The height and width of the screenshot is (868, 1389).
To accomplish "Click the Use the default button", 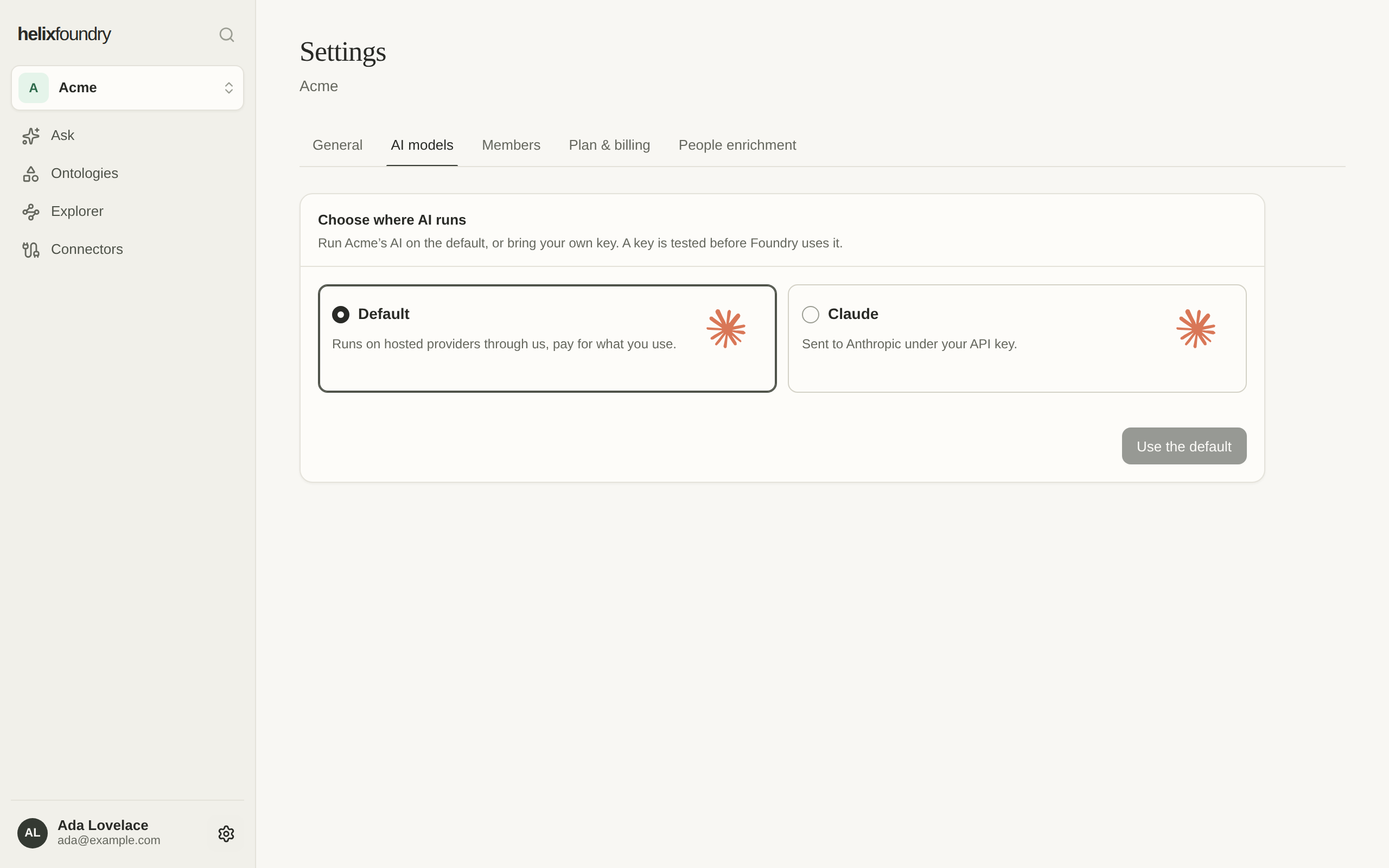I will pyautogui.click(x=1184, y=446).
